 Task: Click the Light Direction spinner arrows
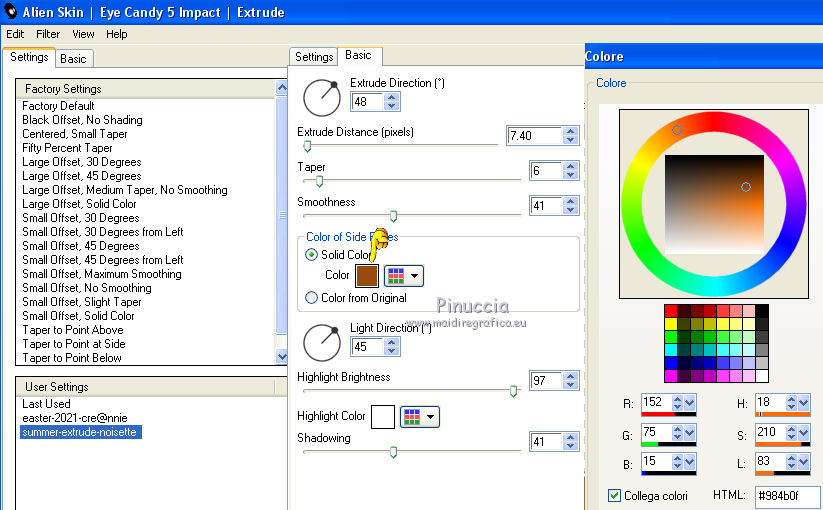point(392,346)
